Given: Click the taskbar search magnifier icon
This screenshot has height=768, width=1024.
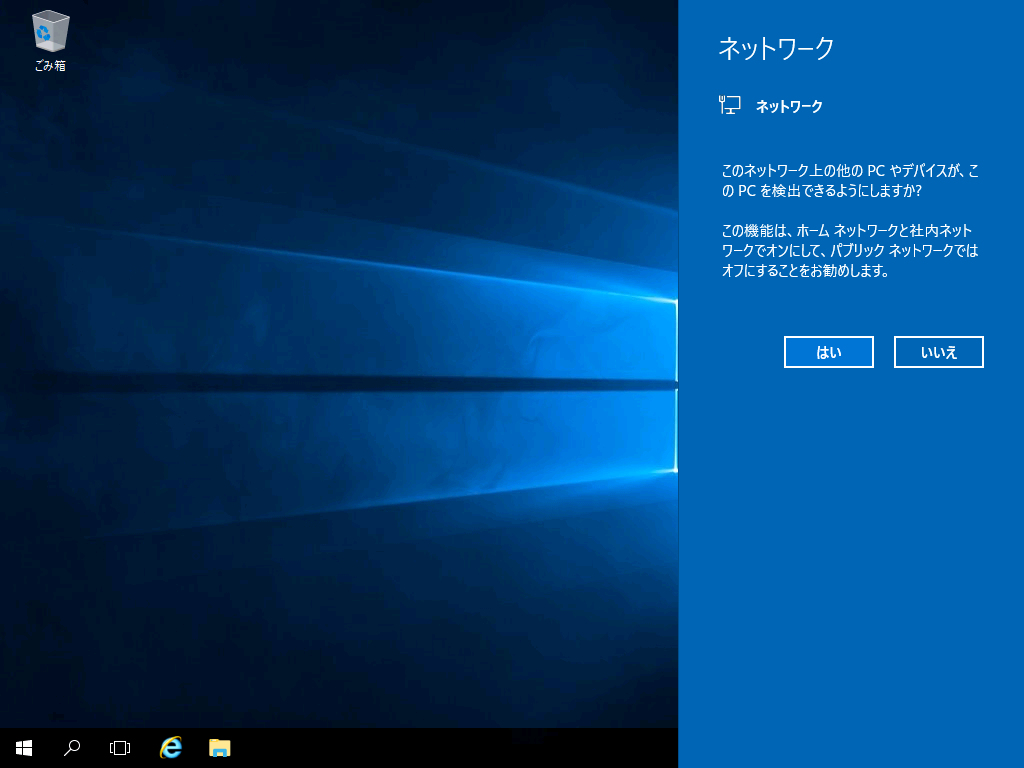Looking at the screenshot, I should (x=72, y=747).
